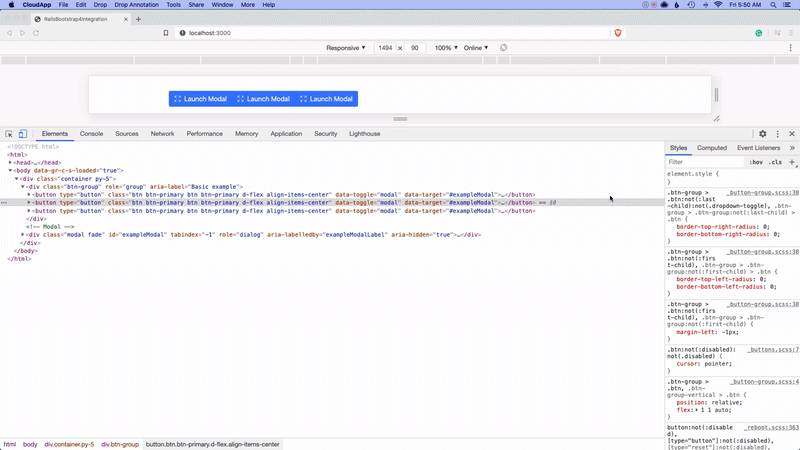Viewport: 800px width, 450px height.
Task: Click the Brave shield icon in address bar
Action: [x=618, y=33]
